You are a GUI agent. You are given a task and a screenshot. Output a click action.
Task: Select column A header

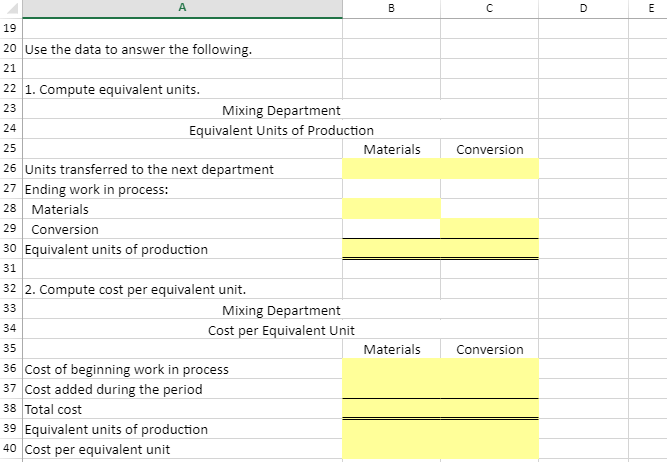(182, 8)
